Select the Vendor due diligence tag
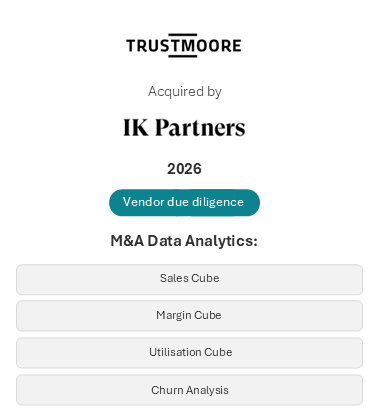Screen dimensions: 378x416 [x=184, y=203]
